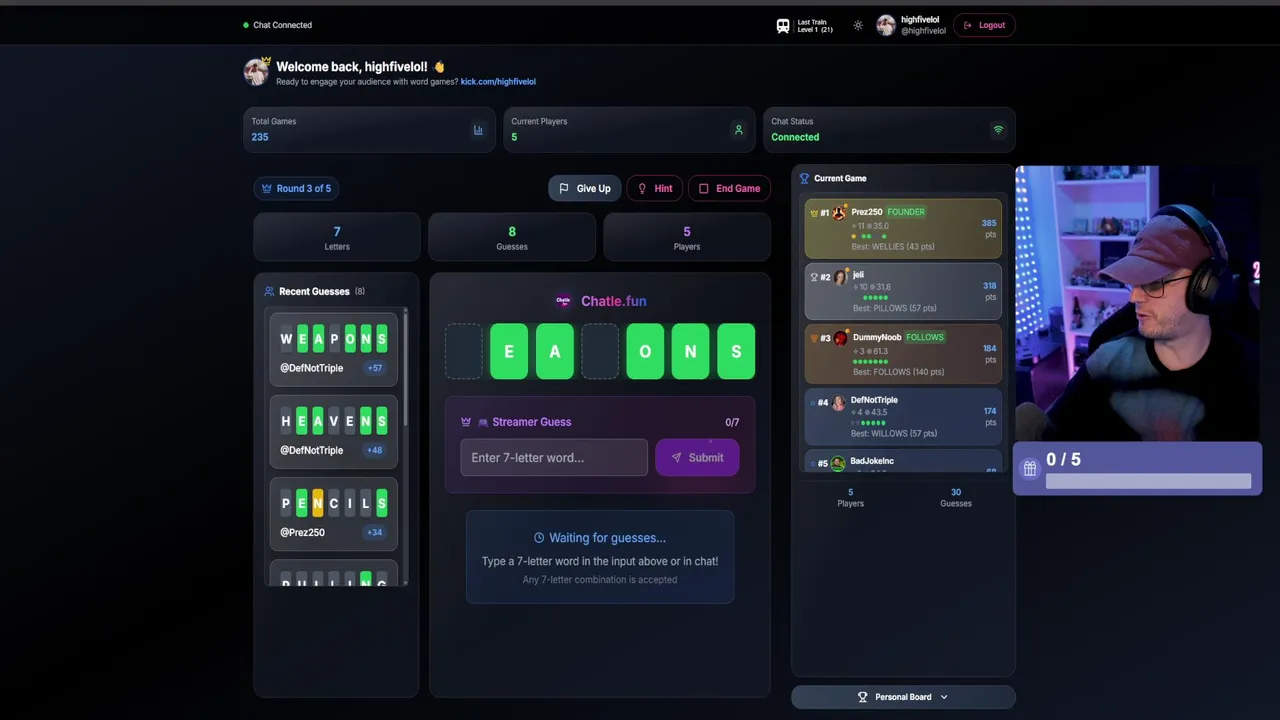Click the green letter O tile on board

645,351
